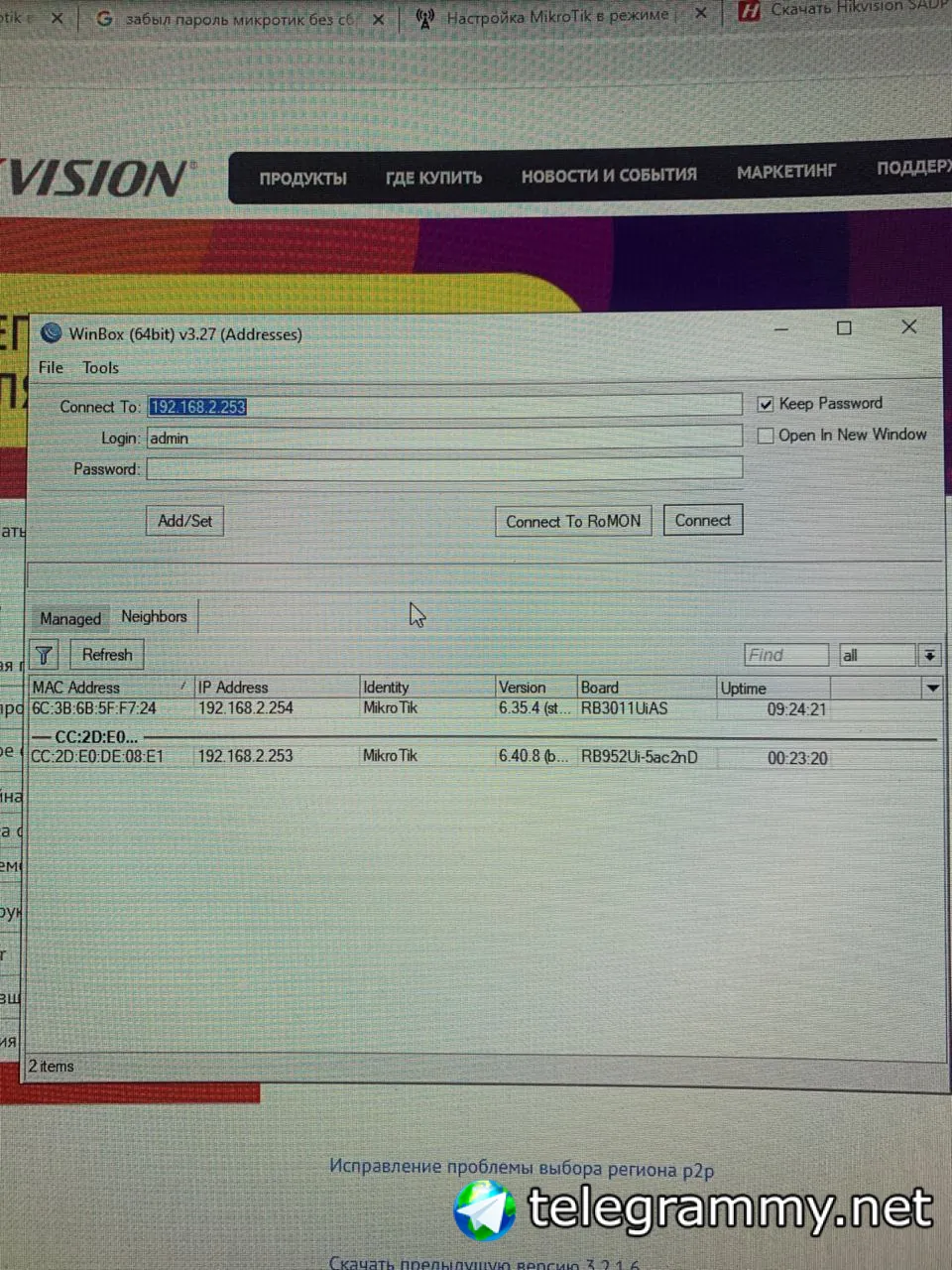Image resolution: width=952 pixels, height=1270 pixels.
Task: Sort by Uptime column header
Action: tap(773, 688)
